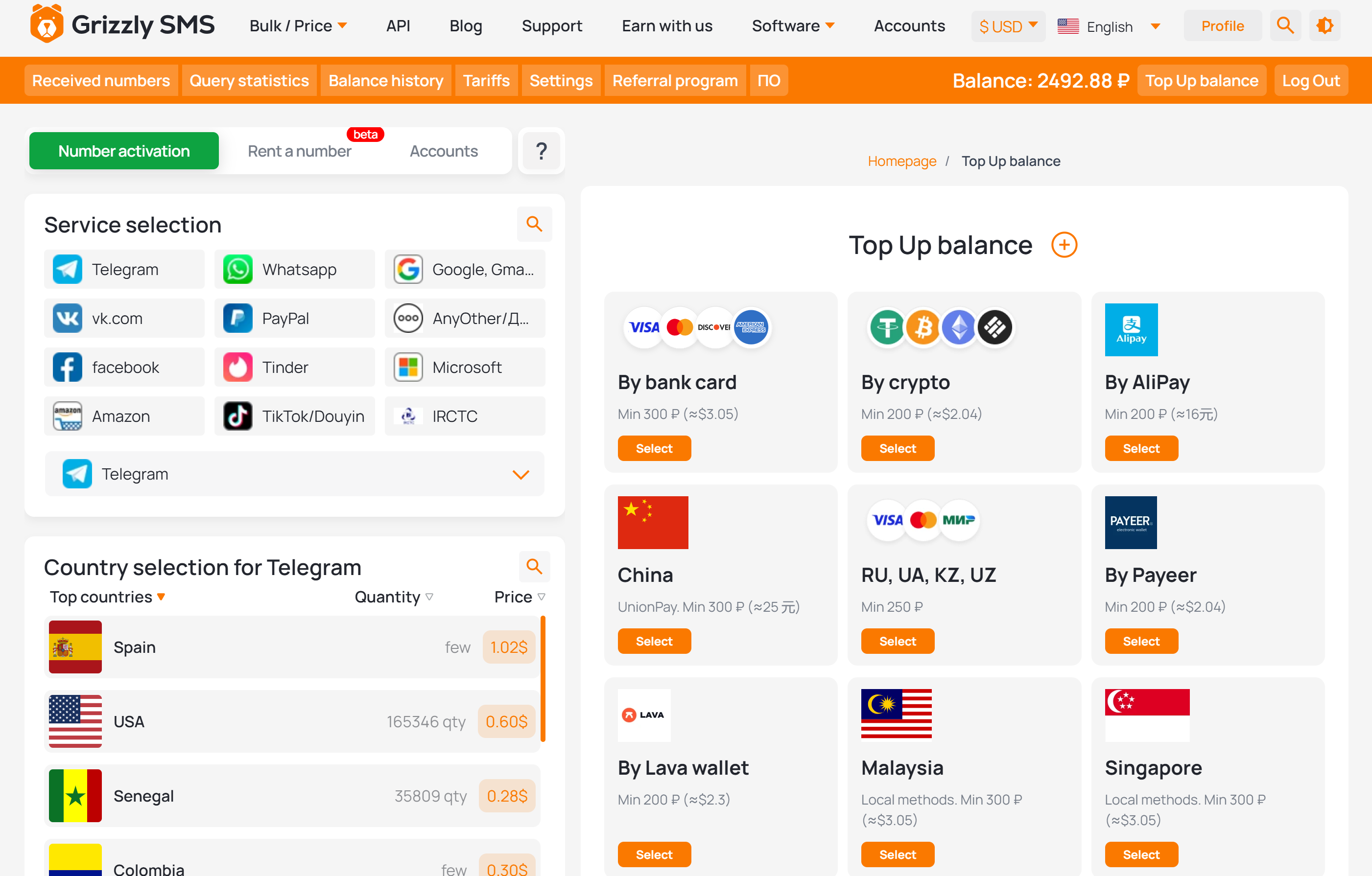
Task: Toggle the dark/light theme icon
Action: [x=1325, y=25]
